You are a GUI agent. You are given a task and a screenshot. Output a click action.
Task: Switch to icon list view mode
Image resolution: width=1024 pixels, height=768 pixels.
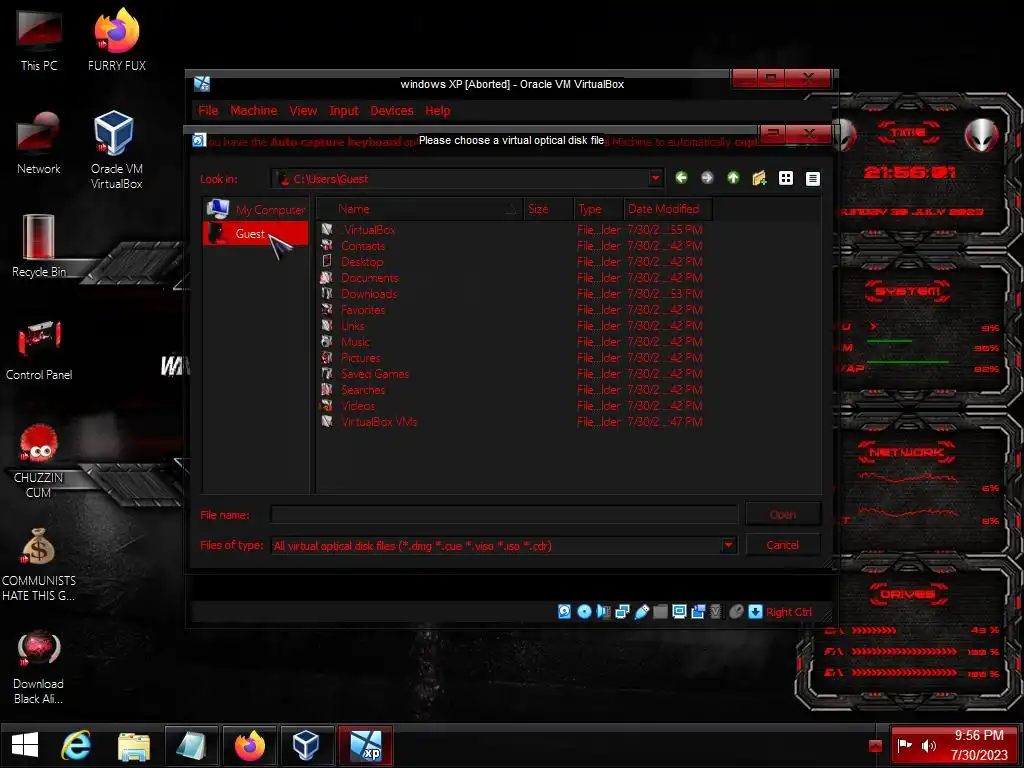786,178
